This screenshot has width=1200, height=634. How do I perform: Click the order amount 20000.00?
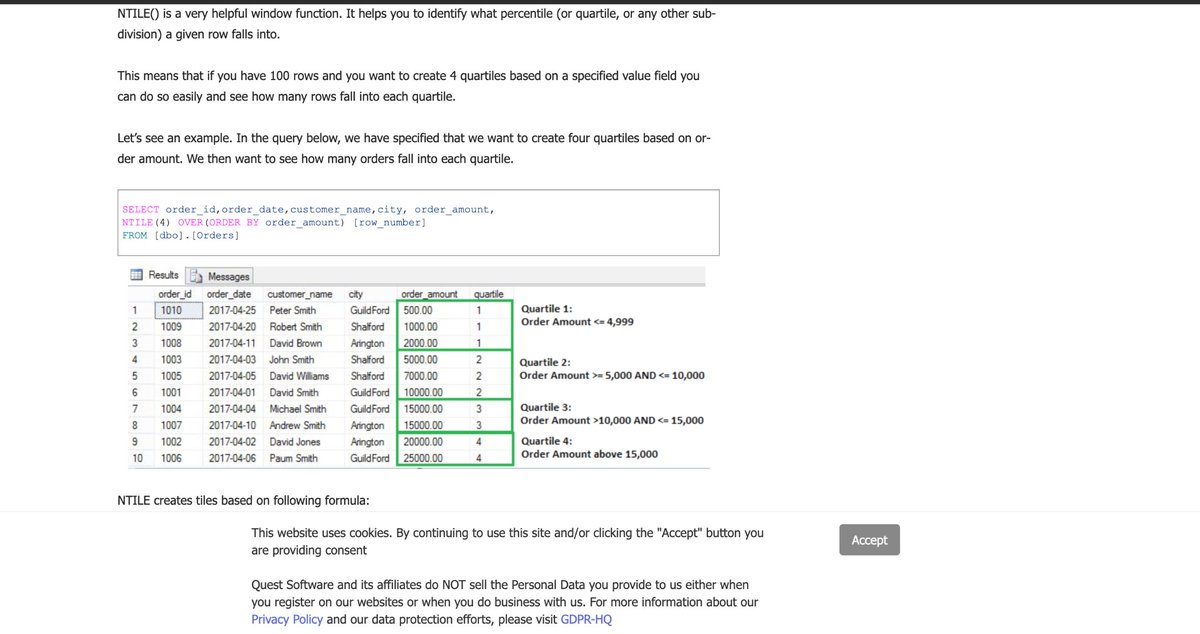424,442
